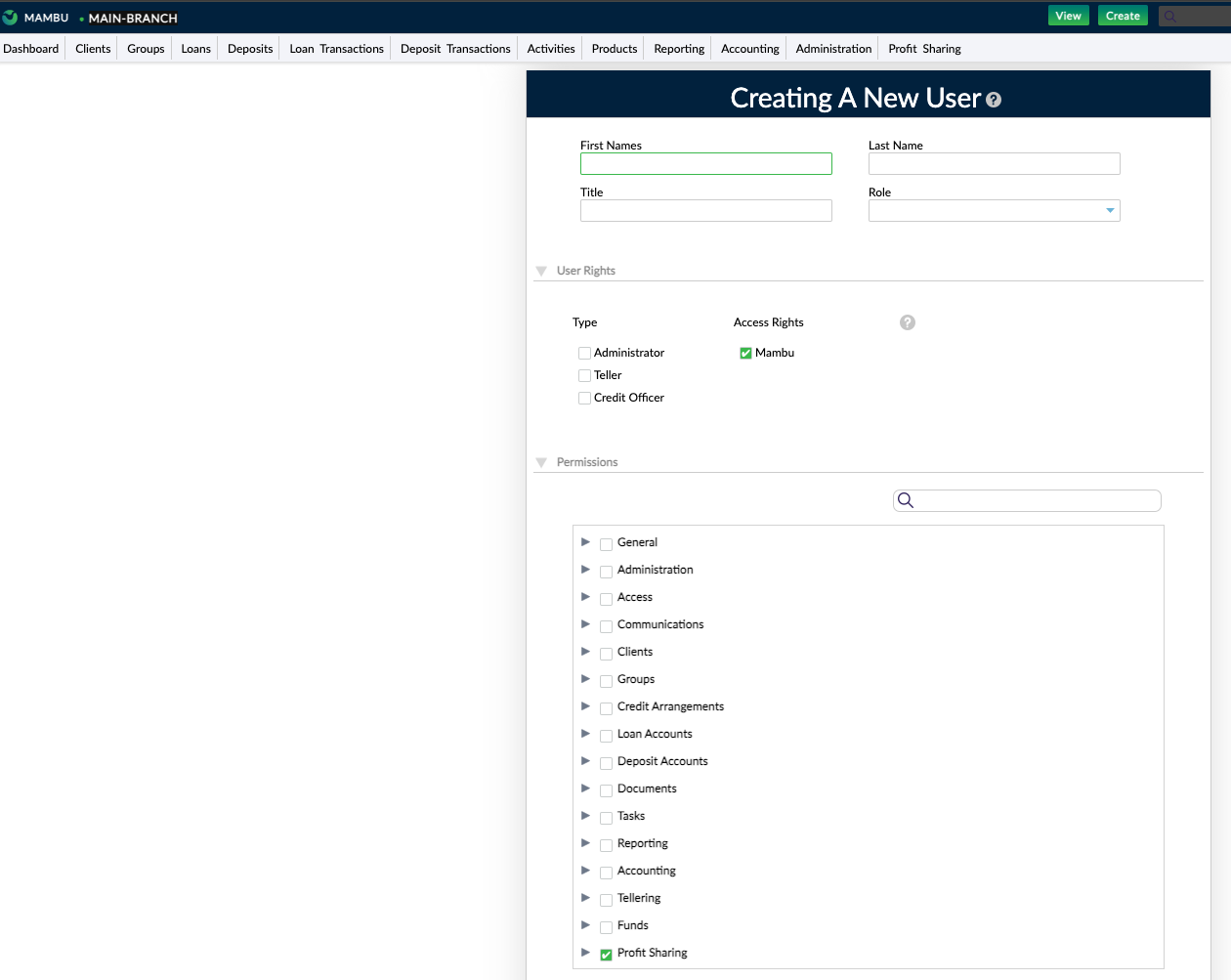Check the Loan Accounts permission
This screenshot has width=1231, height=980.
click(x=606, y=735)
